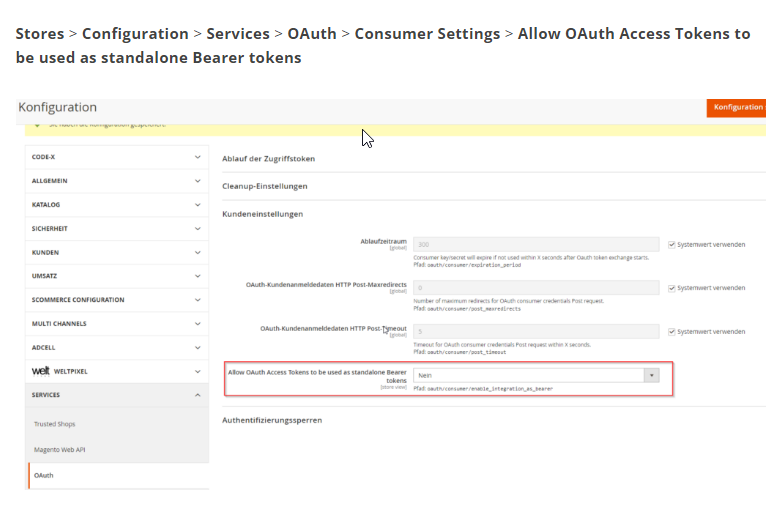Toggle Systemwert verwenden for Post-Maxredirects

[672, 288]
